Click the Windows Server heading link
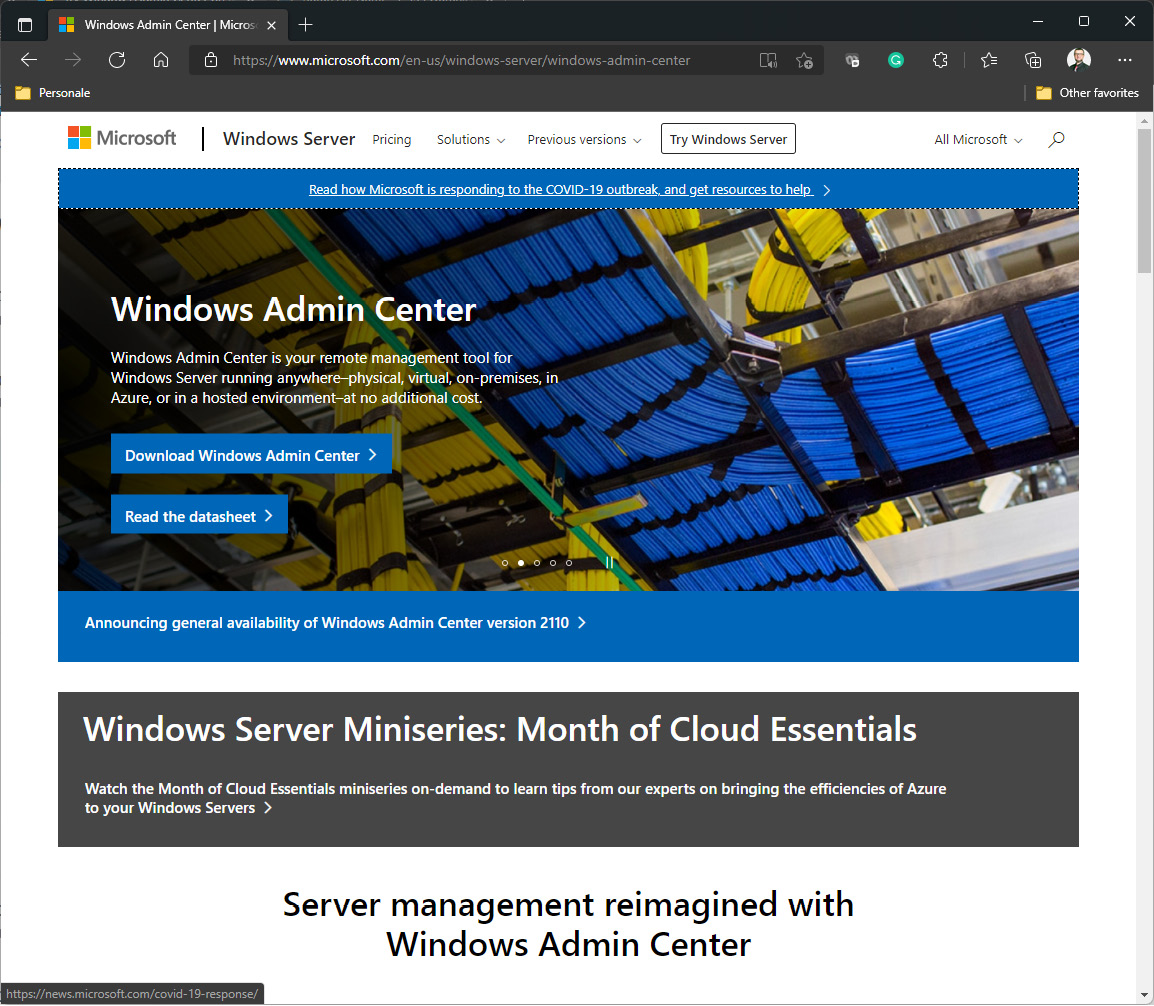 click(289, 139)
